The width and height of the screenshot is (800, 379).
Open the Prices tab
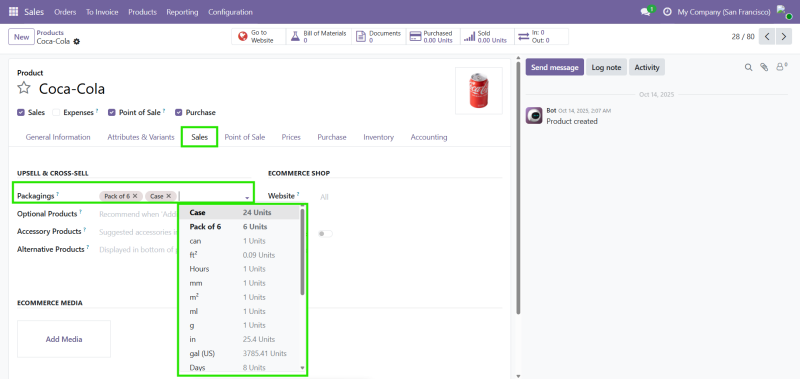pyautogui.click(x=291, y=137)
